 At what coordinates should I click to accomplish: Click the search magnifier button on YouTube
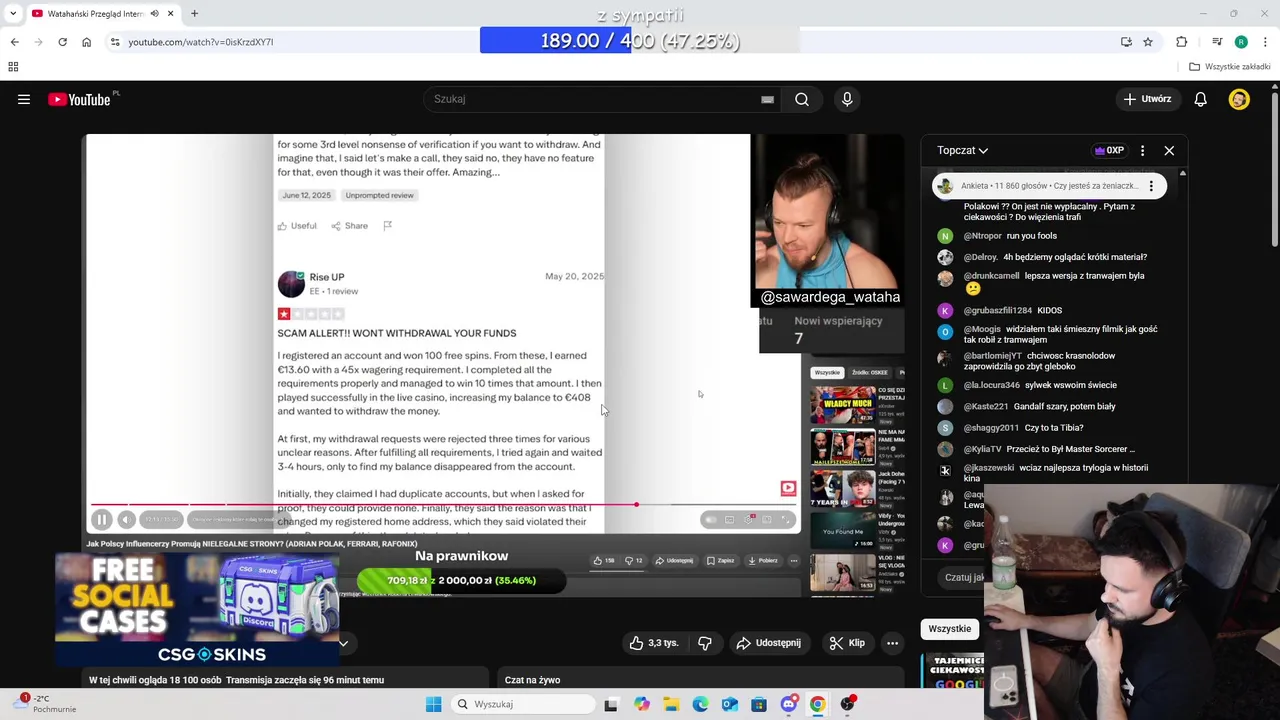click(802, 99)
